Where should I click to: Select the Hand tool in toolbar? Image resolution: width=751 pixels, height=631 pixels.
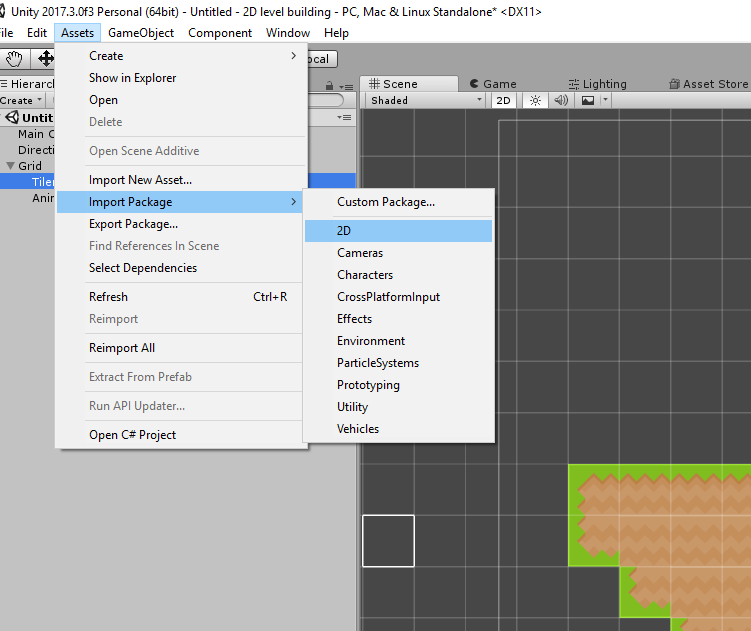[14, 59]
